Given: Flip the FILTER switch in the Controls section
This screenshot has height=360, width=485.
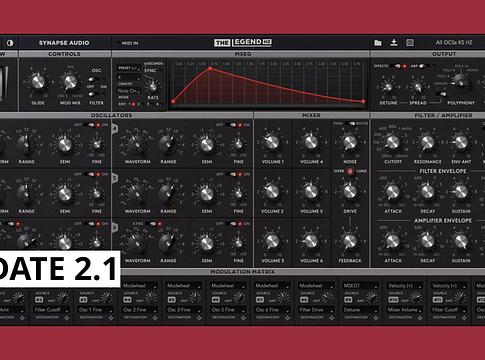Looking at the screenshot, I should [94, 94].
